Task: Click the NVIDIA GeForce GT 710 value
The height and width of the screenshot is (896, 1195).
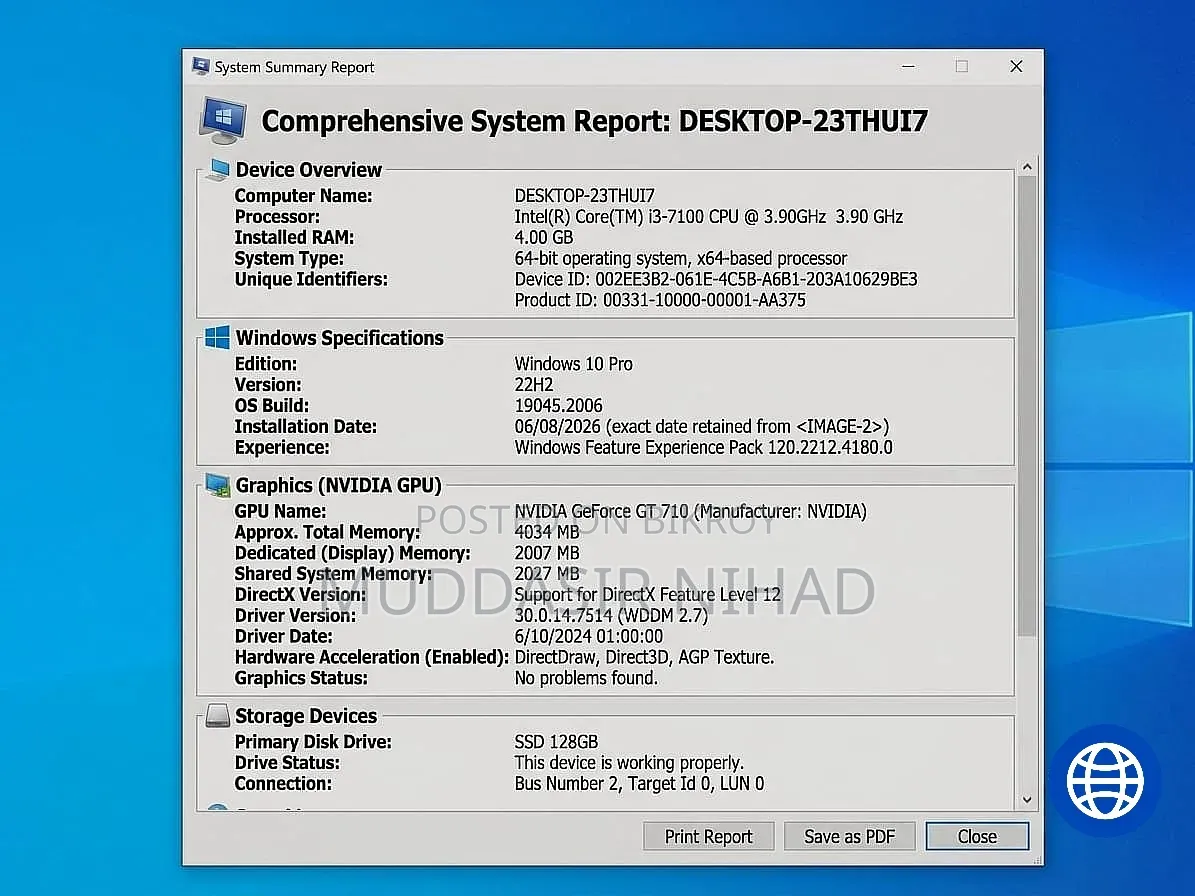Action: point(690,511)
